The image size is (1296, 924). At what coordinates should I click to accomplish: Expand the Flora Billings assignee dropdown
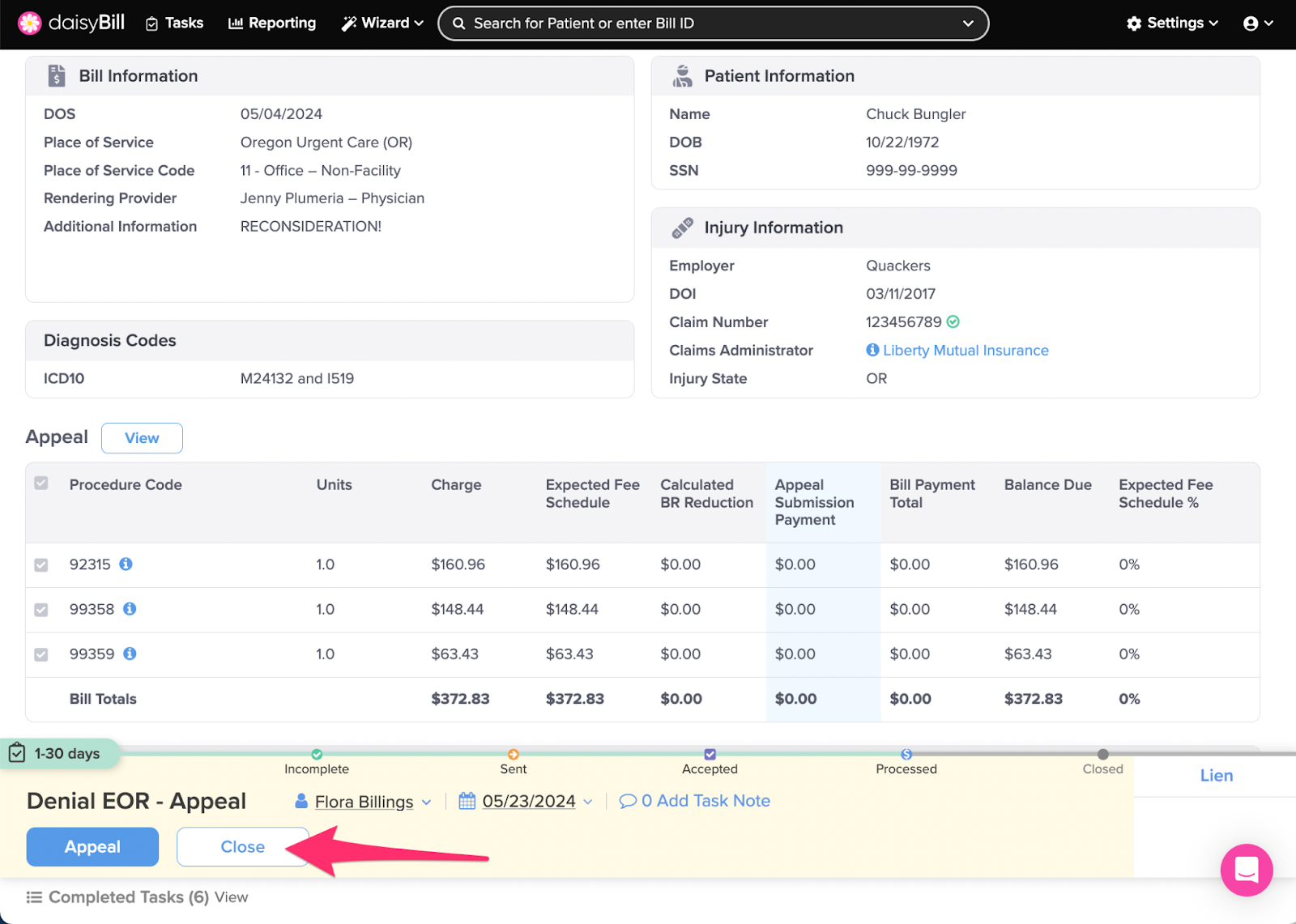(363, 802)
